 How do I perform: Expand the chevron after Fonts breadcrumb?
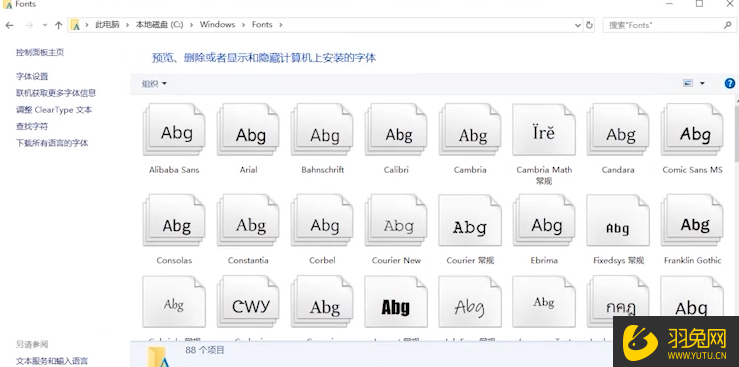pyautogui.click(x=280, y=25)
